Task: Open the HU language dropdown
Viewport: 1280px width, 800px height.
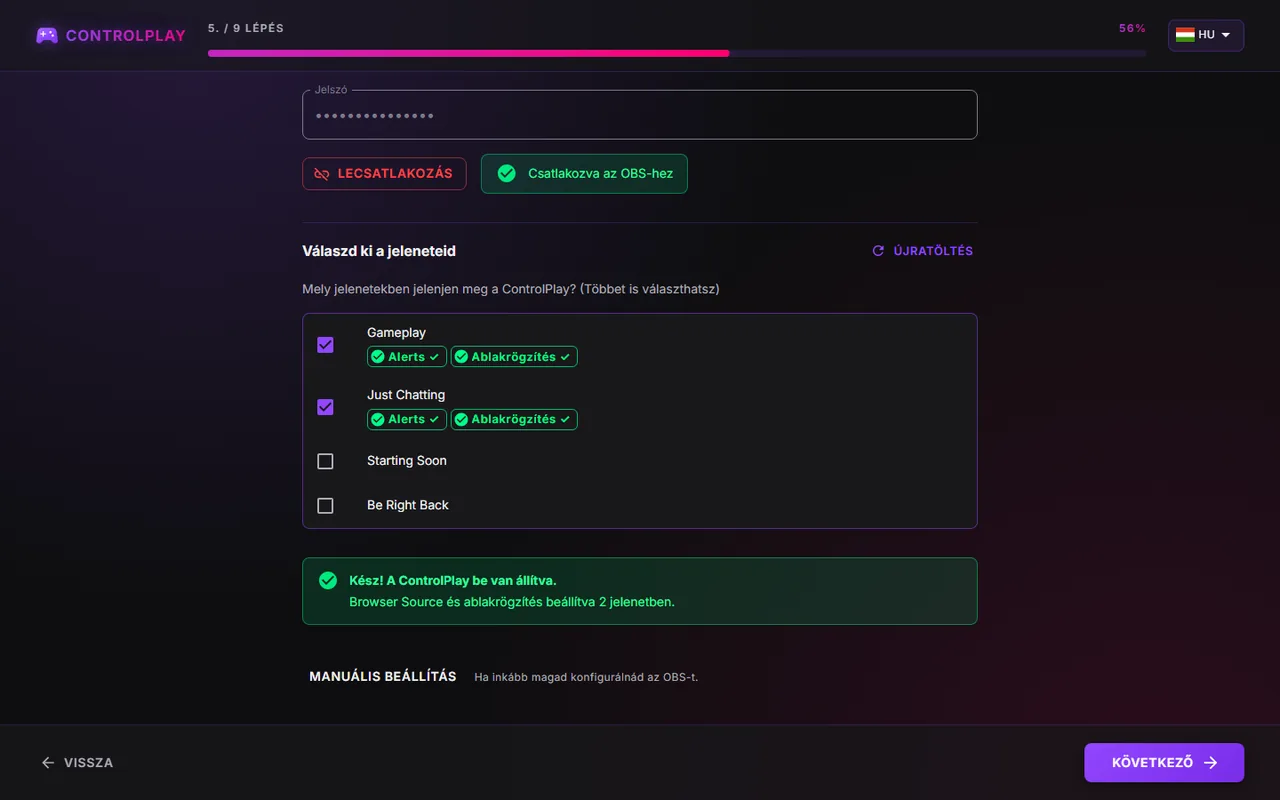Action: pyautogui.click(x=1206, y=35)
